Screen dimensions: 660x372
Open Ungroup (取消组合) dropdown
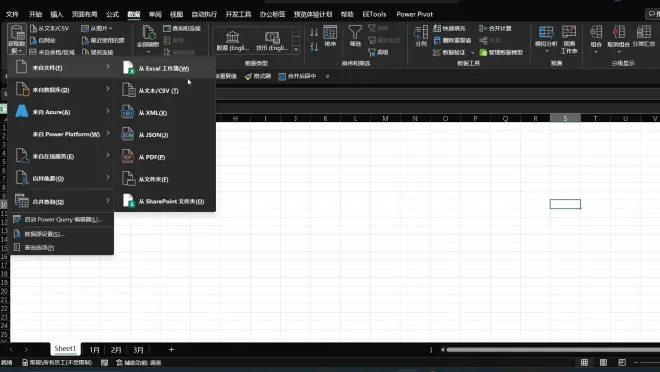coord(619,40)
